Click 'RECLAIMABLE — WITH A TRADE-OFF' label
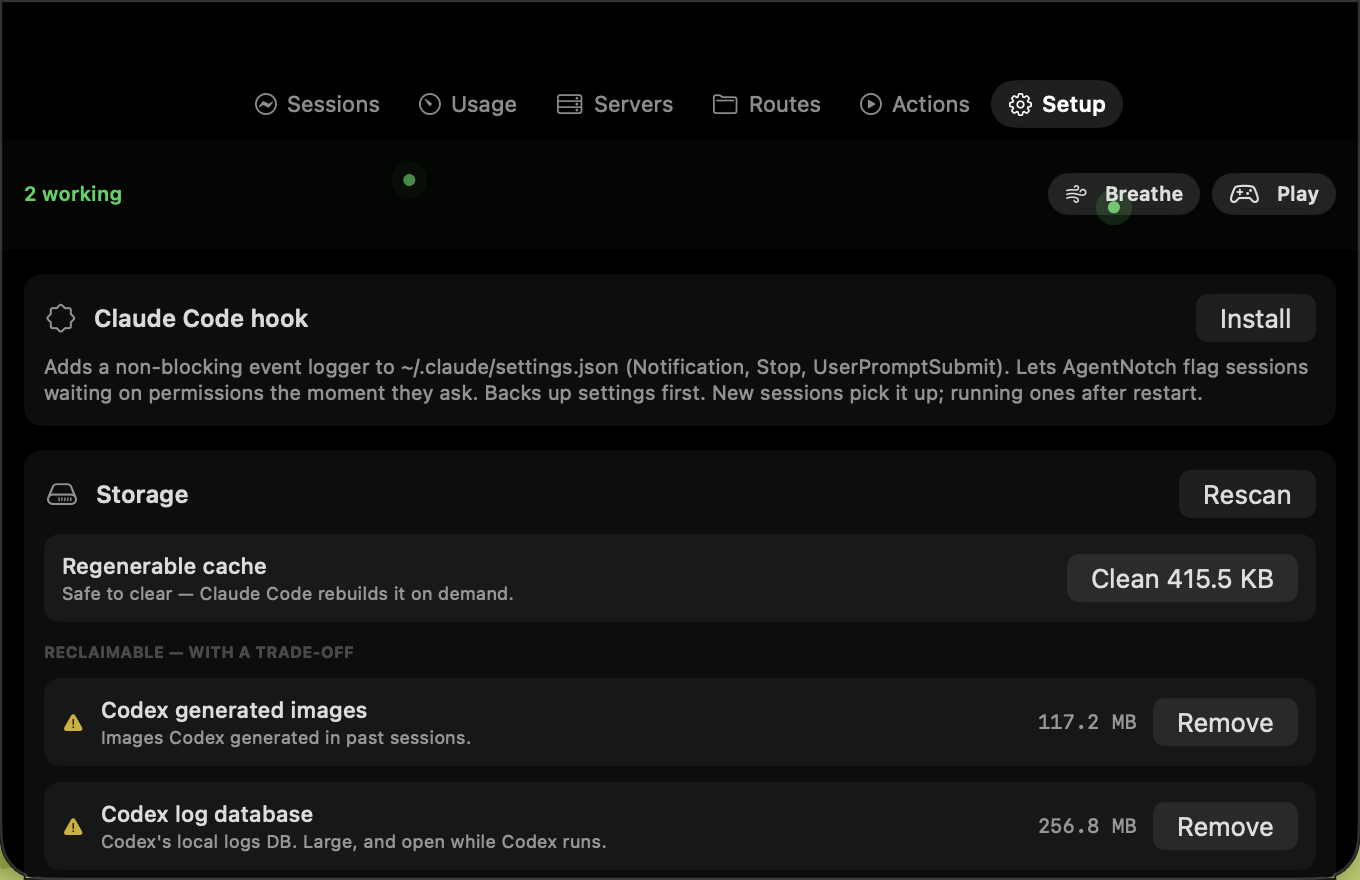This screenshot has width=1360, height=880. (x=199, y=652)
